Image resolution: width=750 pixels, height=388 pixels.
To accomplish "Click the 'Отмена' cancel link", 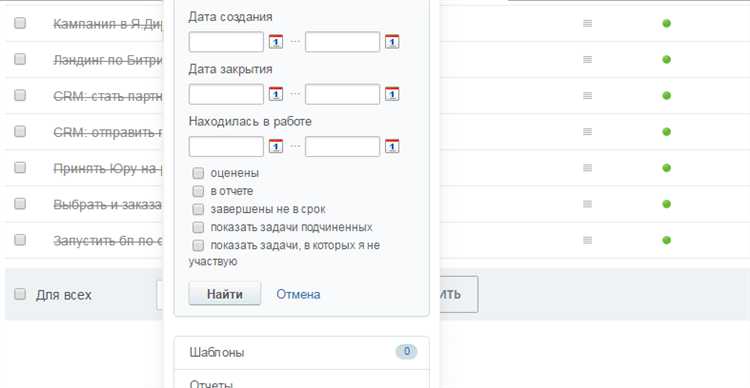I will pyautogui.click(x=298, y=294).
